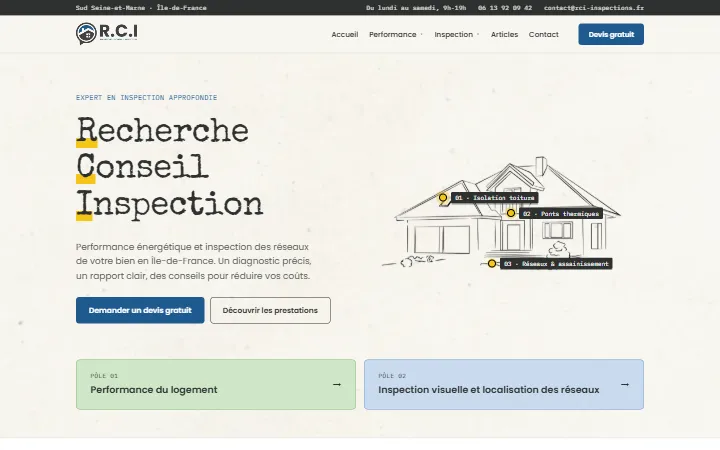Click the Recherche heading word

pyautogui.click(x=163, y=131)
